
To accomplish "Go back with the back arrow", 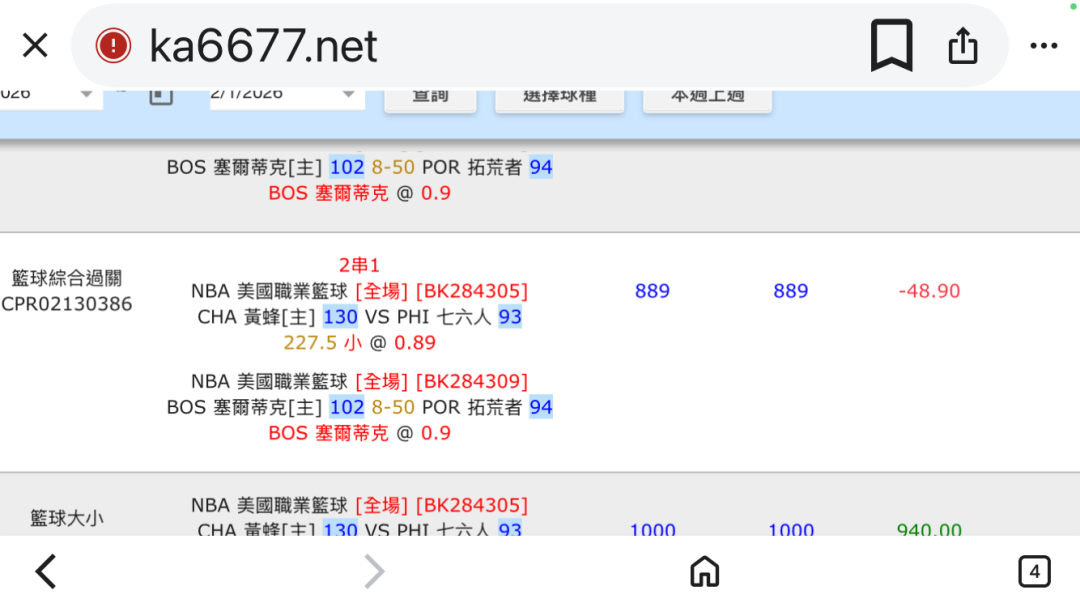I will pos(46,571).
